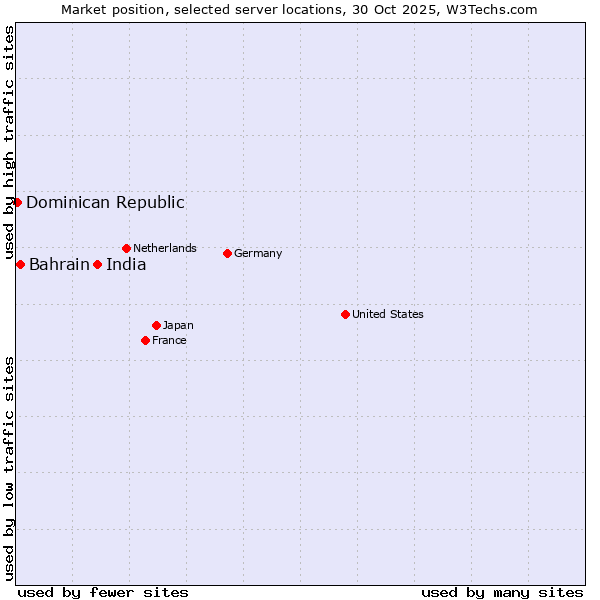This screenshot has height=600, width=600.
Task: Select the Germany data point marker
Action: pyautogui.click(x=227, y=253)
